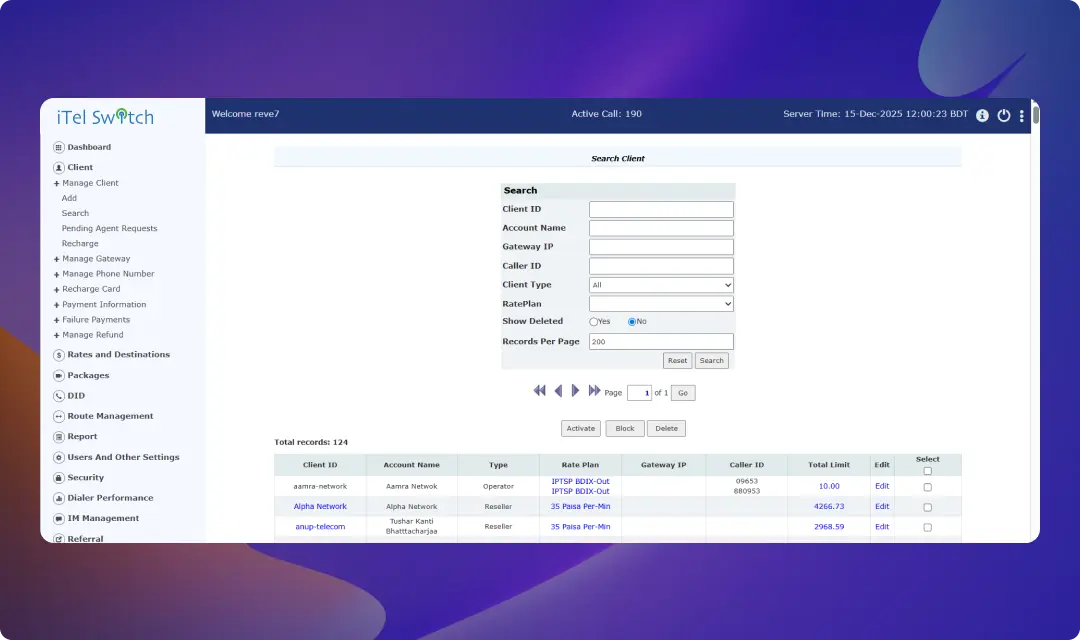Toggle the Select all header checkbox
The width and height of the screenshot is (1080, 640).
[x=927, y=471]
